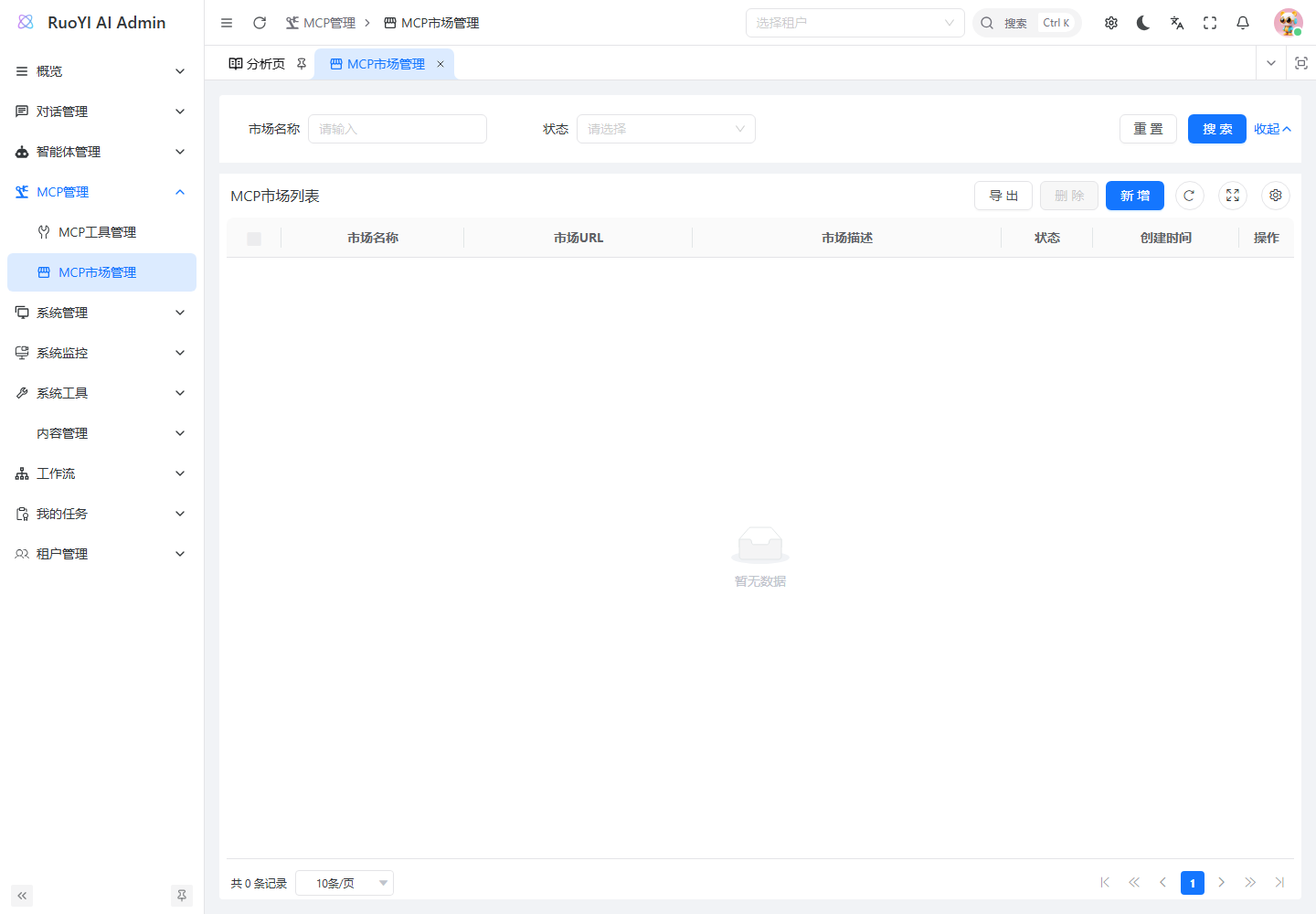Viewport: 1316px width, 914px height.
Task: Select MCP市场管理 sidebar item
Action: coord(101,272)
